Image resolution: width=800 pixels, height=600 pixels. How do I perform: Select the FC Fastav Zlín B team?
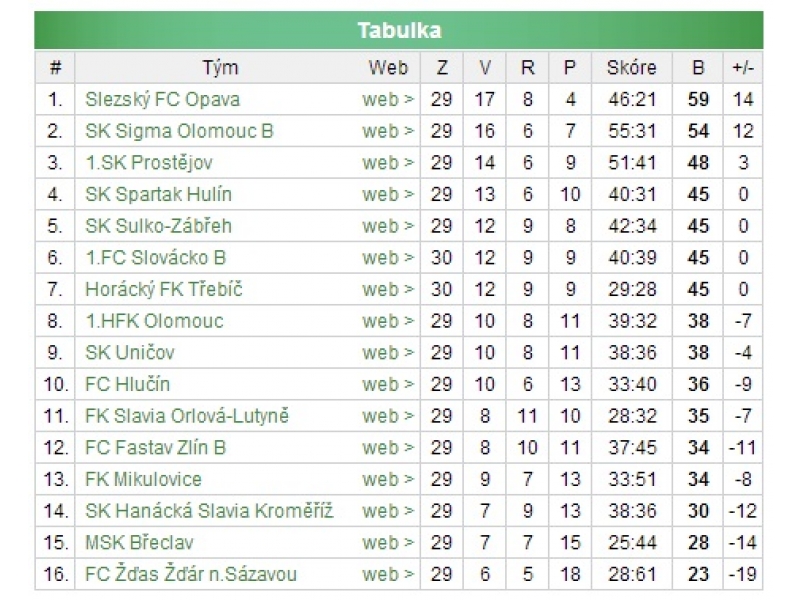pos(156,448)
